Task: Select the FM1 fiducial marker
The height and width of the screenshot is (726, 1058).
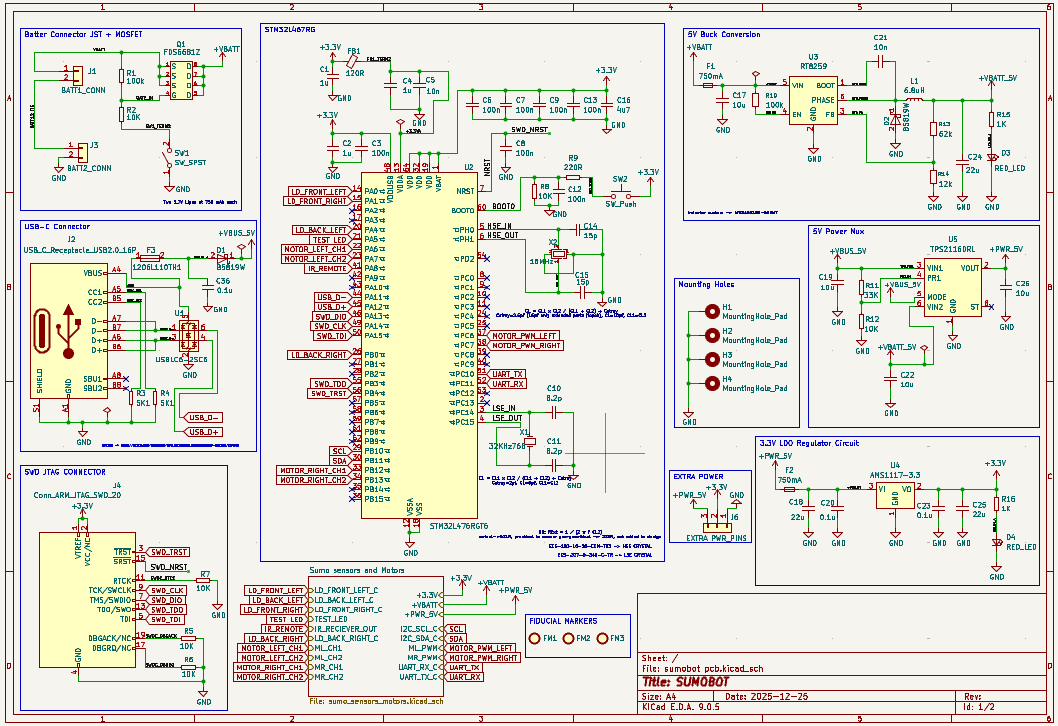Action: click(534, 638)
